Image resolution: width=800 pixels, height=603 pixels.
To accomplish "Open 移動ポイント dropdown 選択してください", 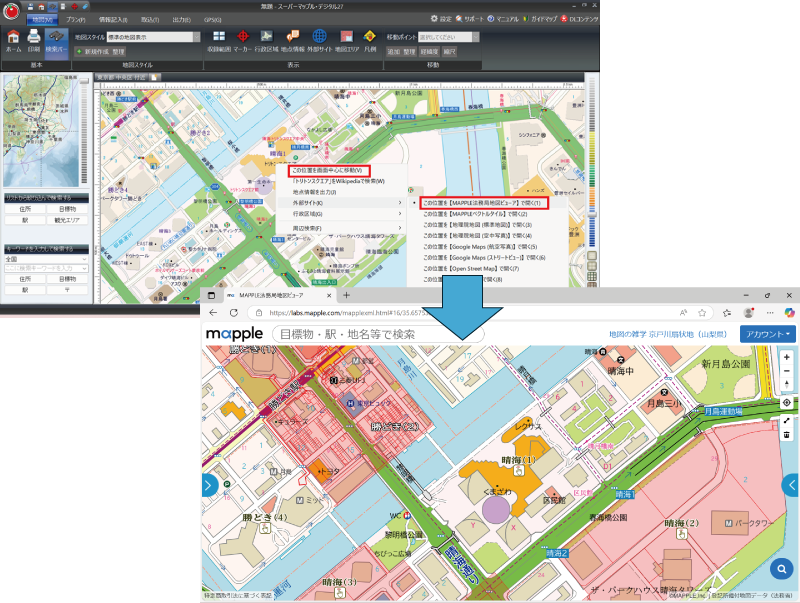I will point(448,37).
